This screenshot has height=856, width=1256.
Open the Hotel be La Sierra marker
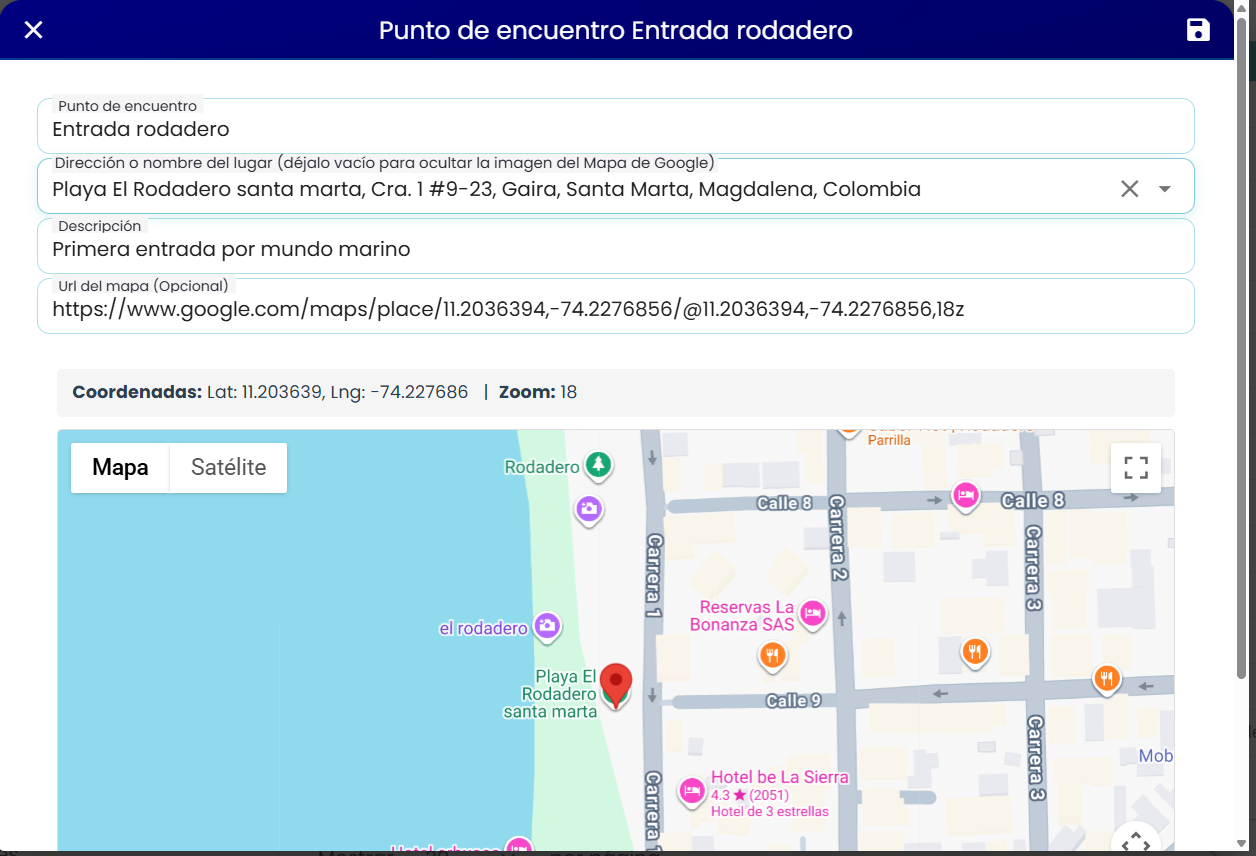coord(692,792)
